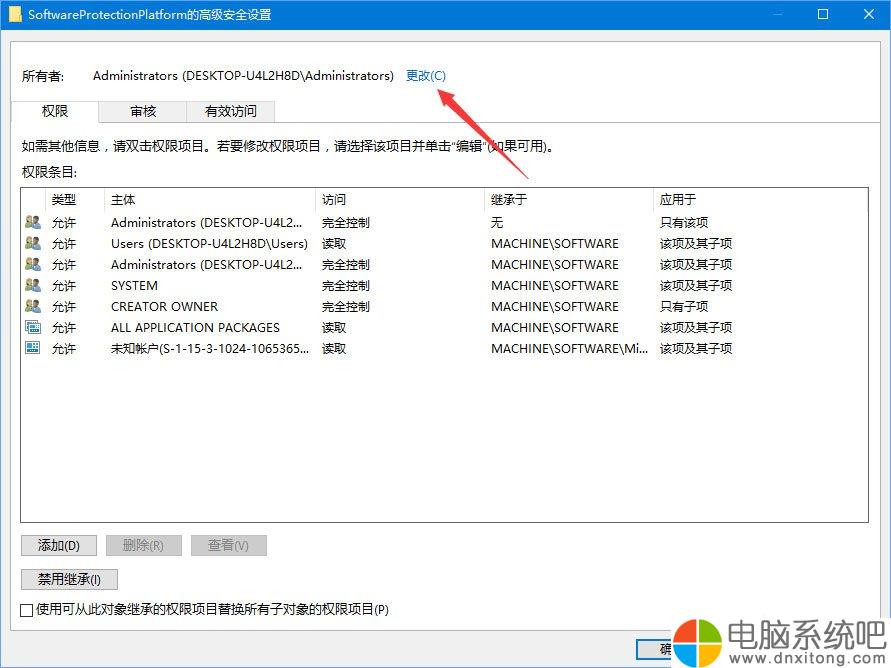Click the 禁用继承(I) button

69,579
